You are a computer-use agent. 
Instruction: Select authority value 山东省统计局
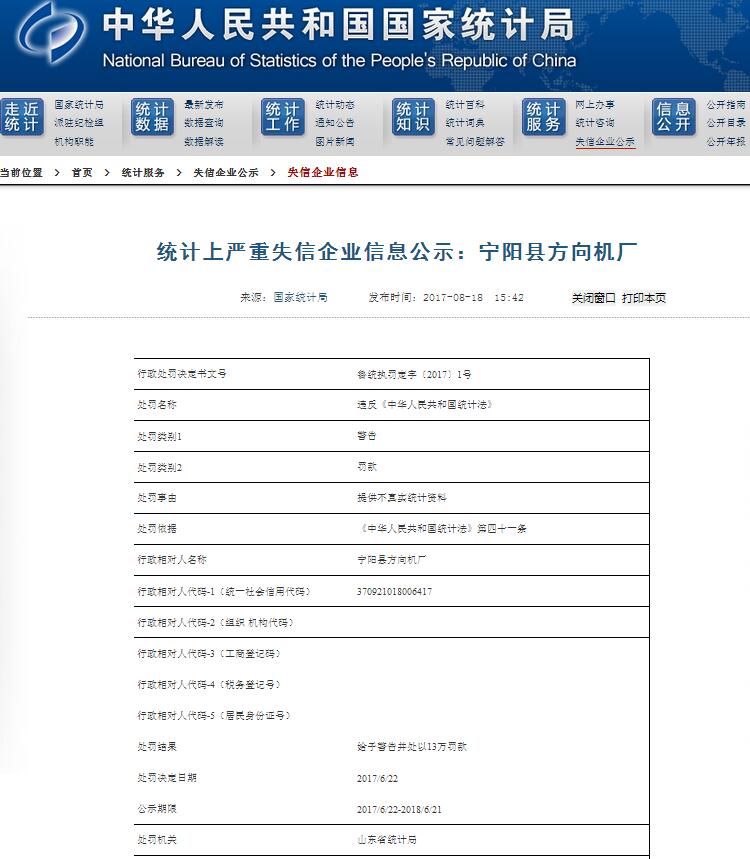tap(387, 840)
